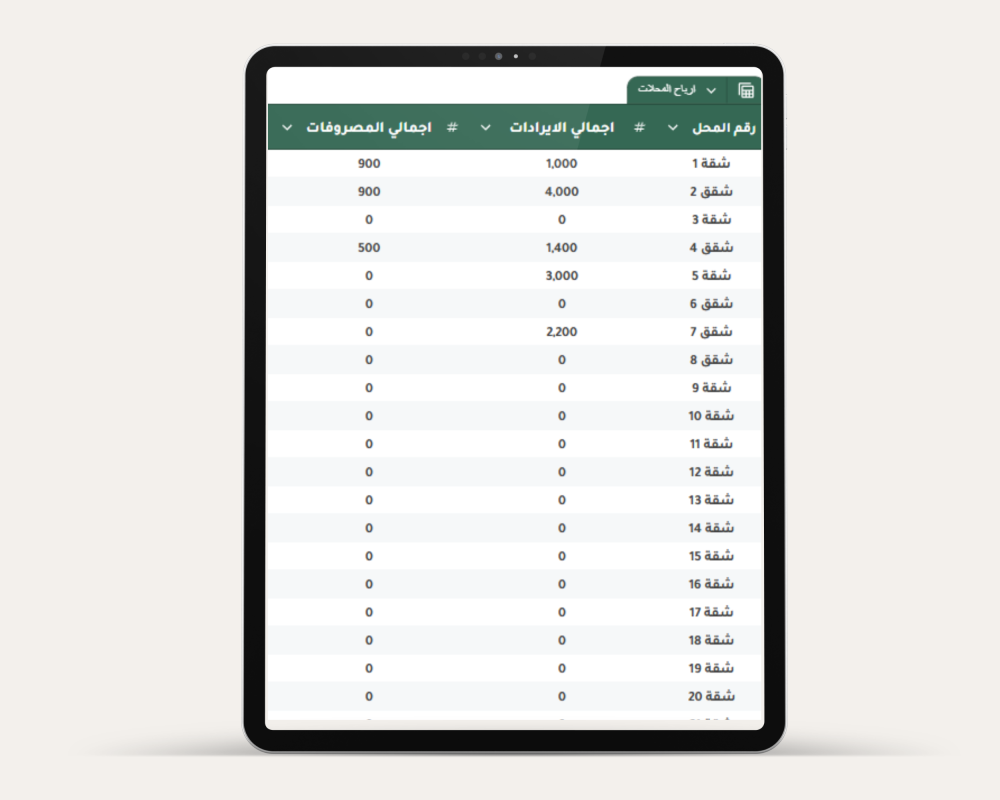Image resolution: width=1000 pixels, height=800 pixels.
Task: Click the # icon beside اجمالي المصروفات
Action: 452,127
